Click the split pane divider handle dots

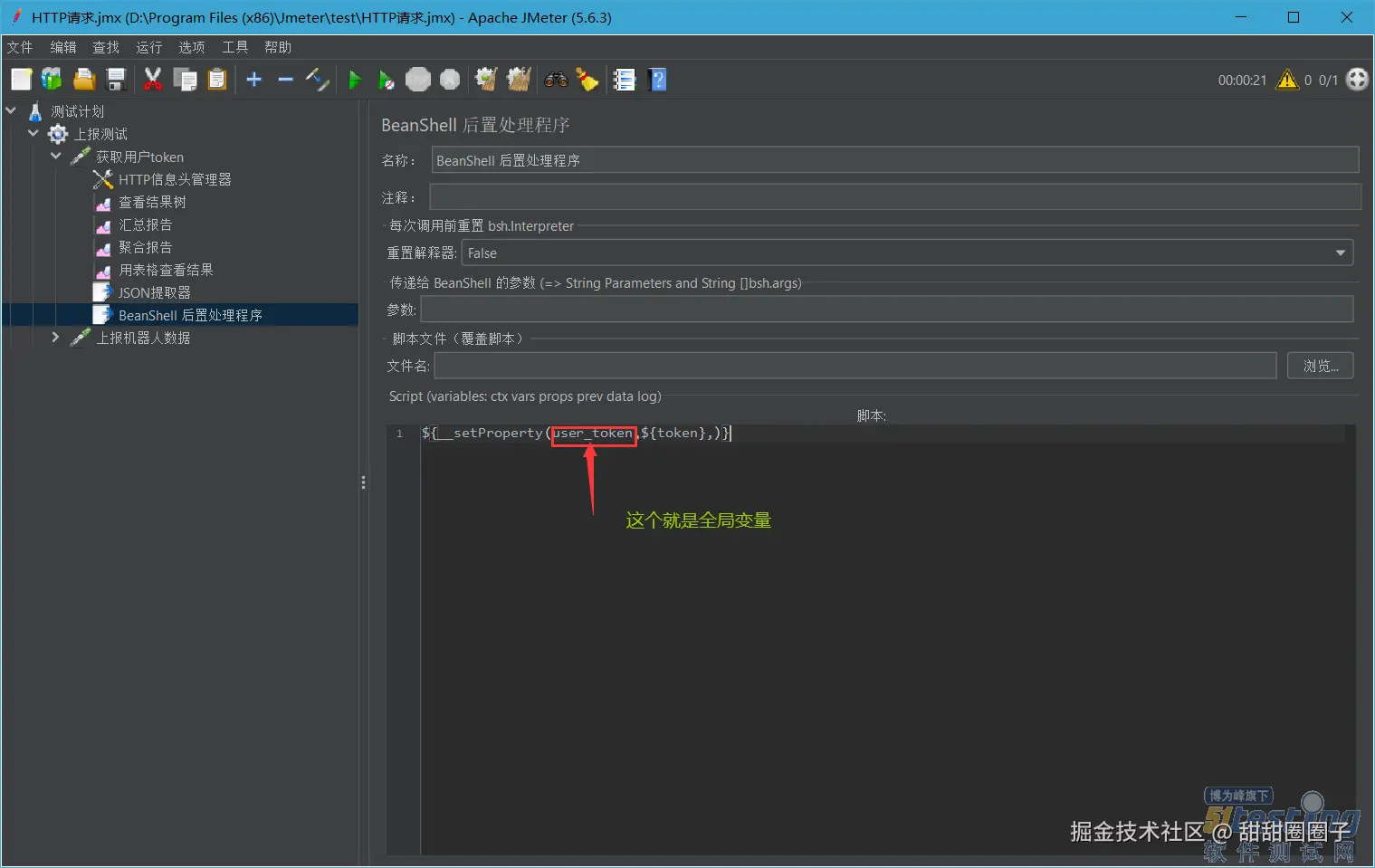coord(364,482)
